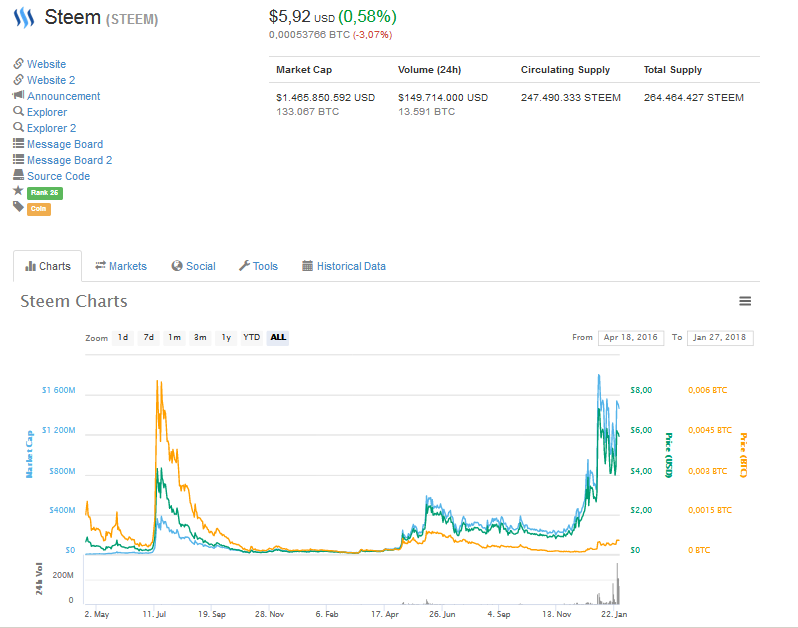Click the 24h Vol axis label

point(39,579)
